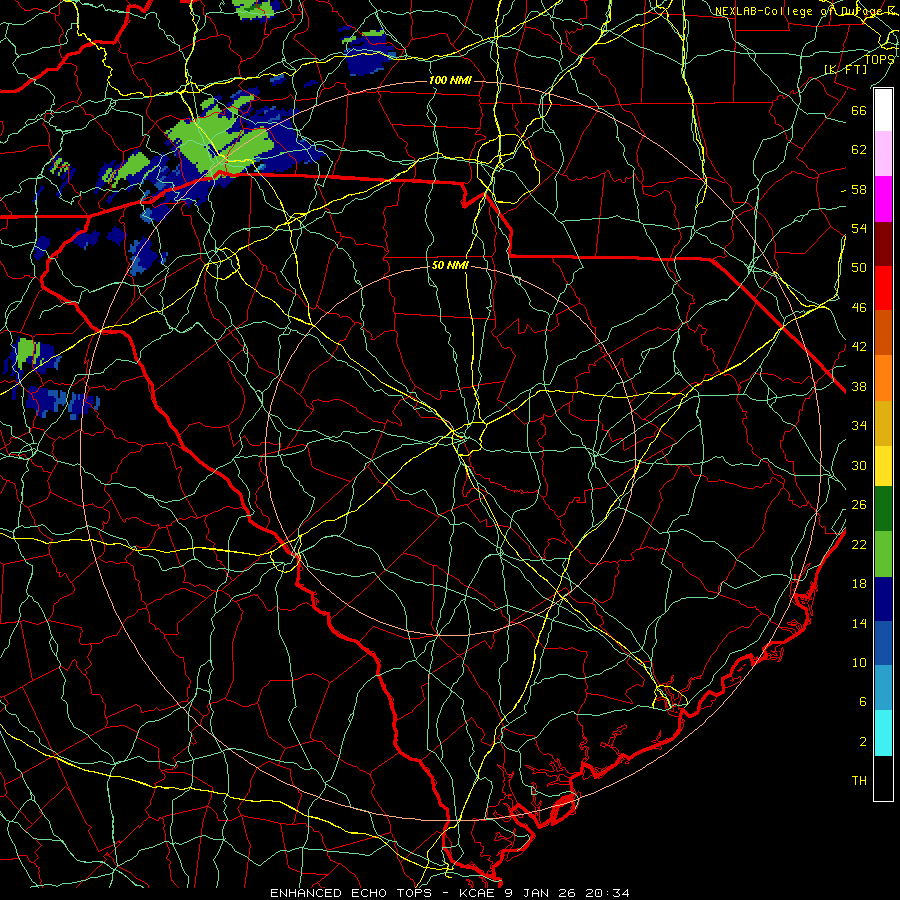Click the legend value 6
Image resolution: width=900 pixels, height=900 pixels.
tap(863, 702)
